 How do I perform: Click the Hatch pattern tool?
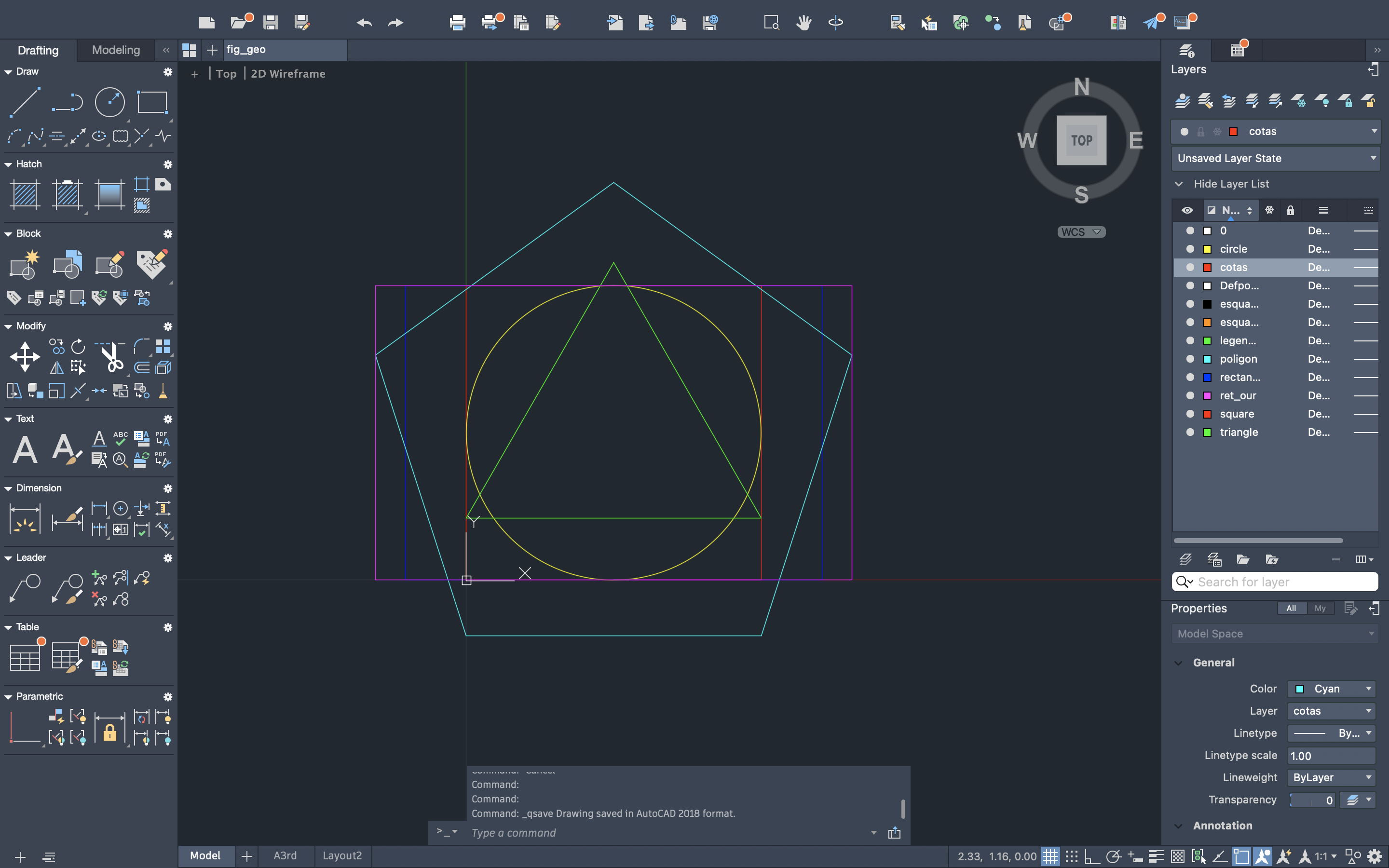[x=25, y=195]
